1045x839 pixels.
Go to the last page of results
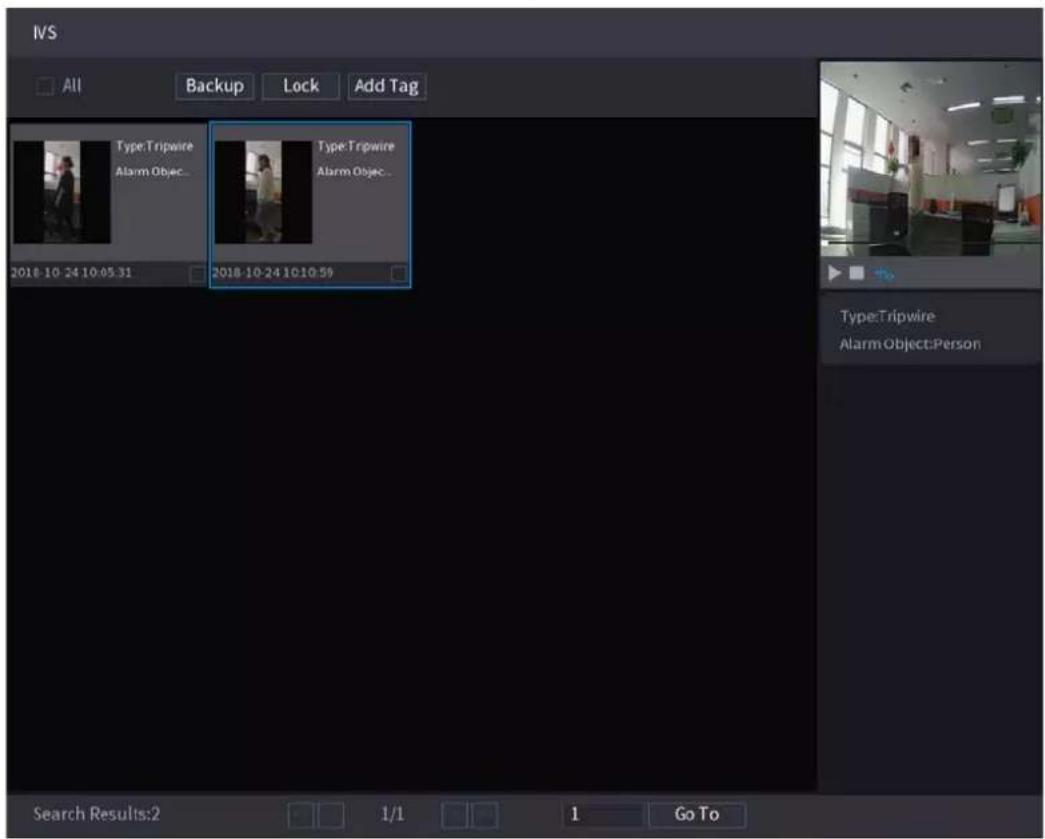coord(485,815)
